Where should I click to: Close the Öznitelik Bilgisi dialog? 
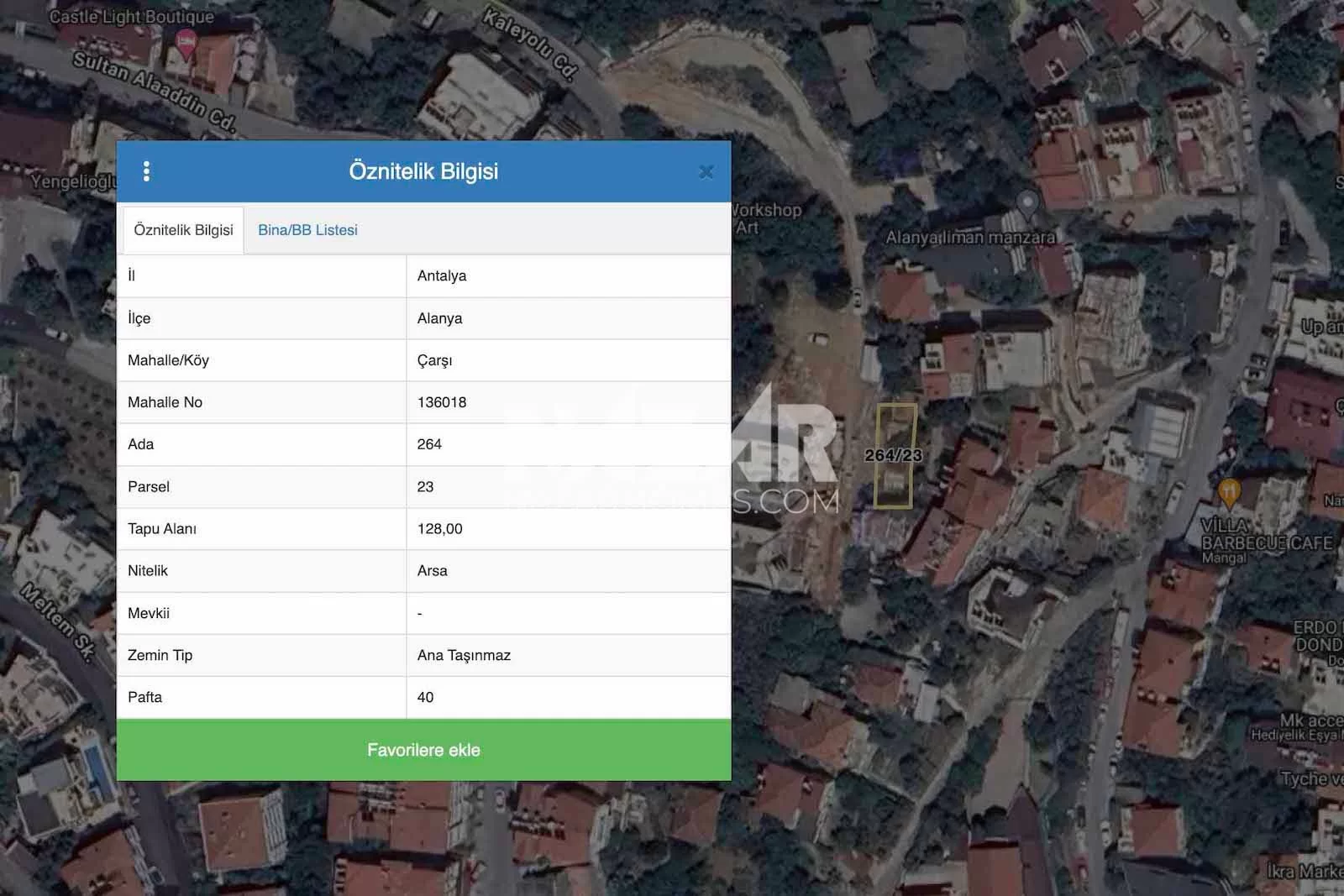[x=706, y=172]
